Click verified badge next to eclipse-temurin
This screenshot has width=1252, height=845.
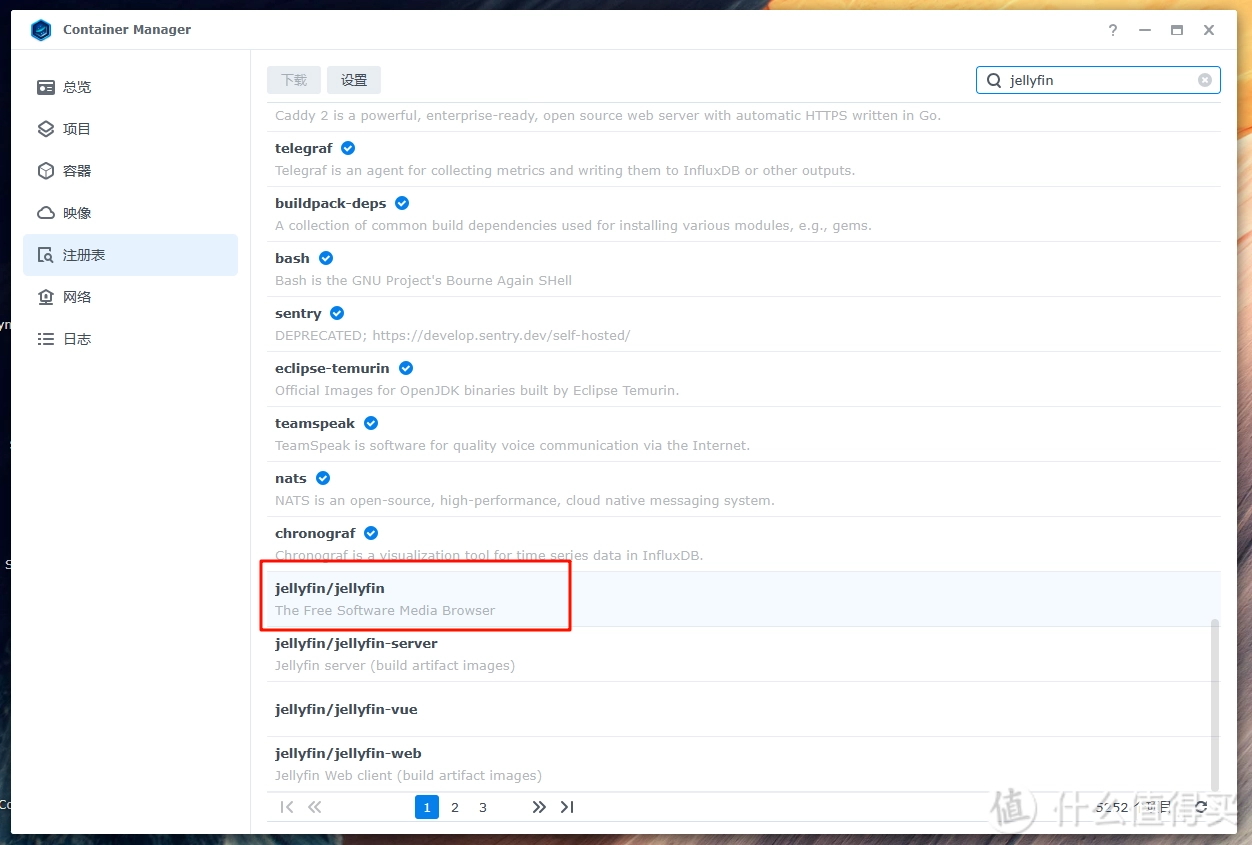point(406,368)
